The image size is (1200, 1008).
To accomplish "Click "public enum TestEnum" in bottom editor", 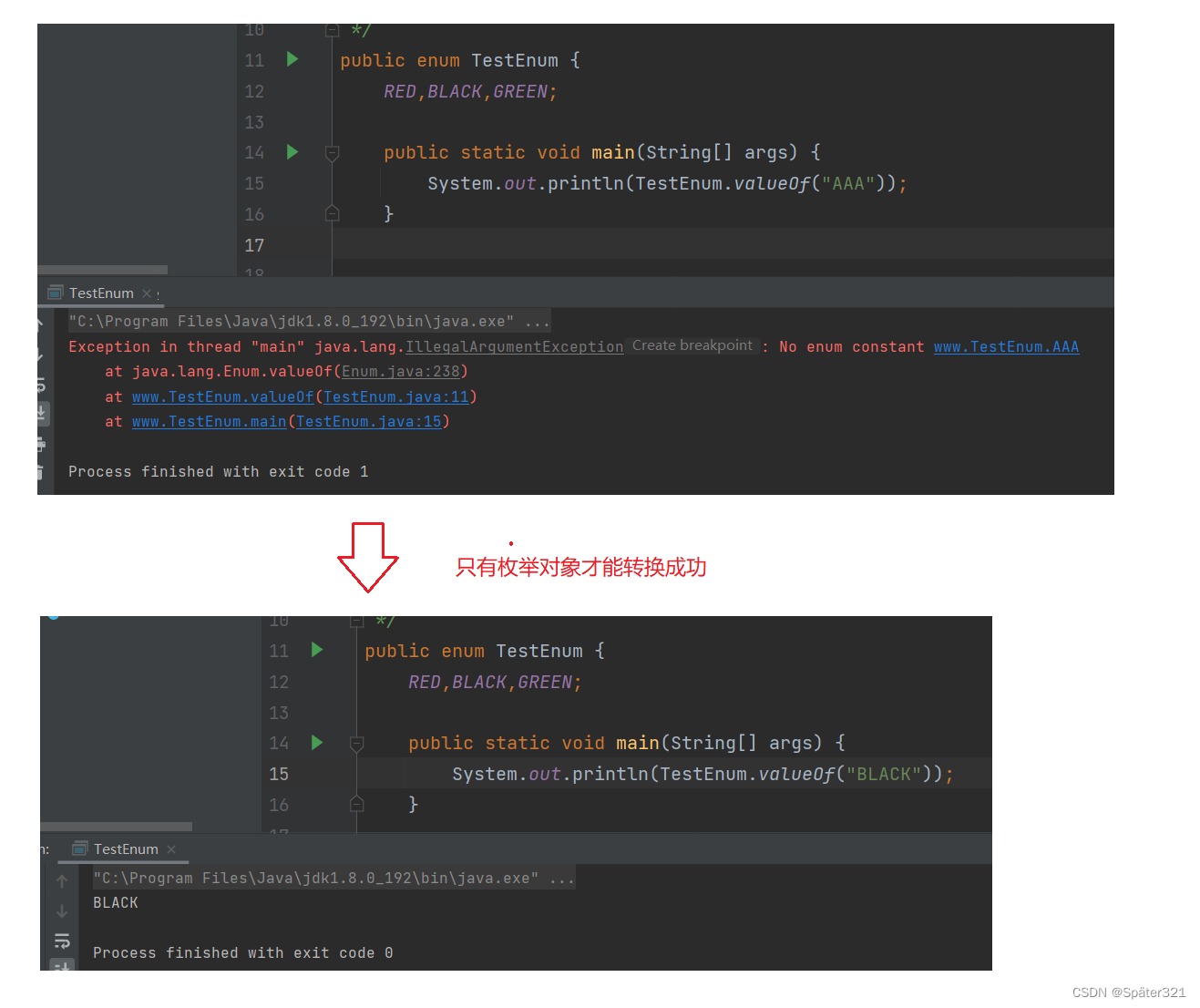I will tap(474, 651).
